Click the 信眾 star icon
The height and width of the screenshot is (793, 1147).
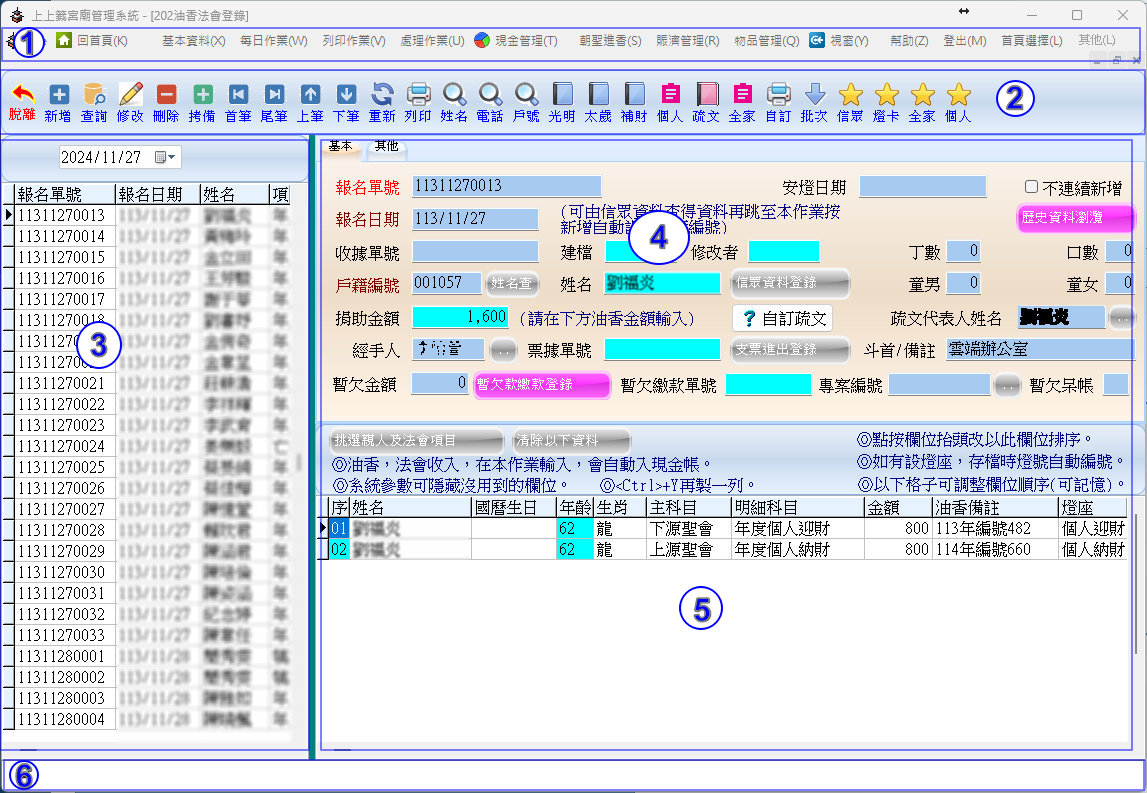(x=850, y=96)
